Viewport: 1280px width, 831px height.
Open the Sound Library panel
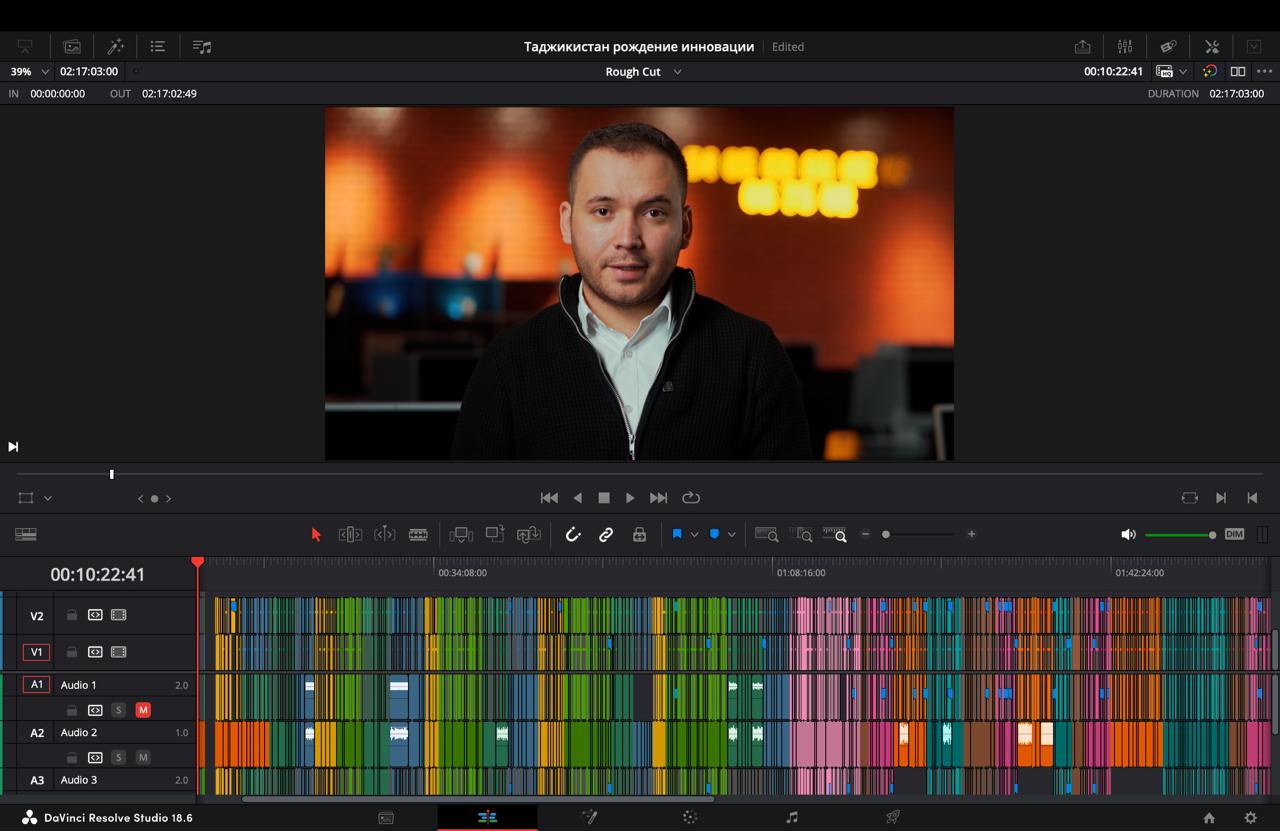tap(202, 46)
